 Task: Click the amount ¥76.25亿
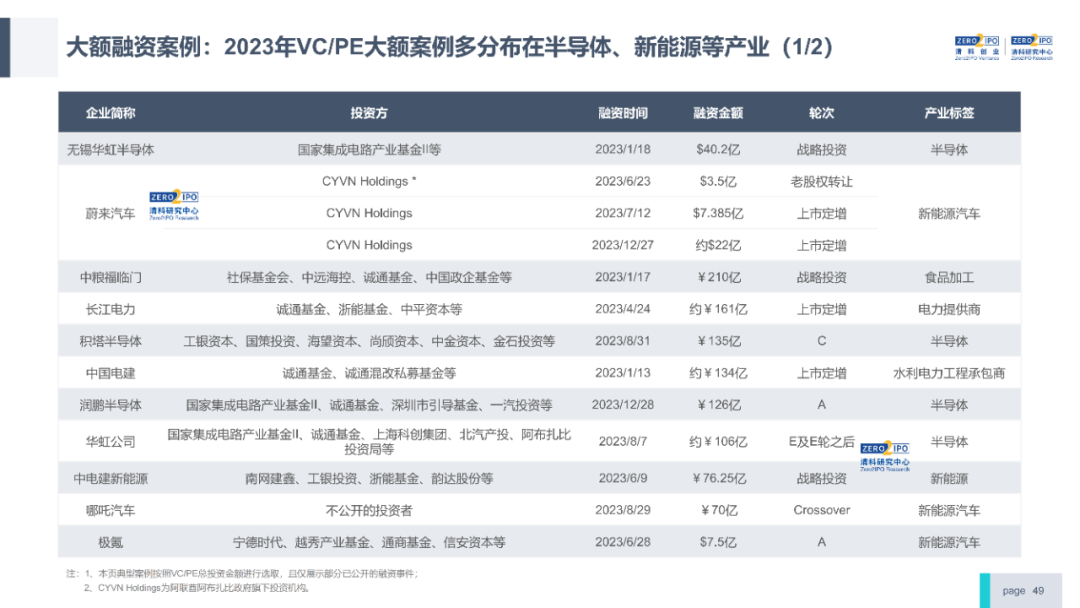[718, 479]
